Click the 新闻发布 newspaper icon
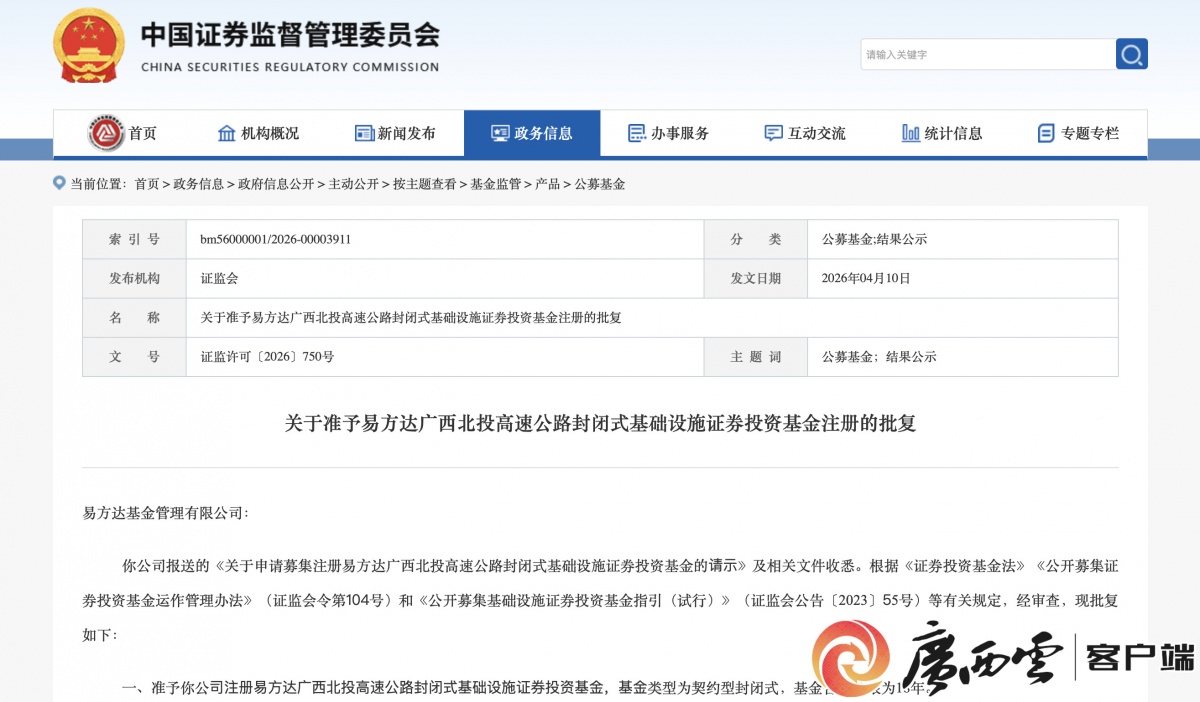 (x=364, y=133)
